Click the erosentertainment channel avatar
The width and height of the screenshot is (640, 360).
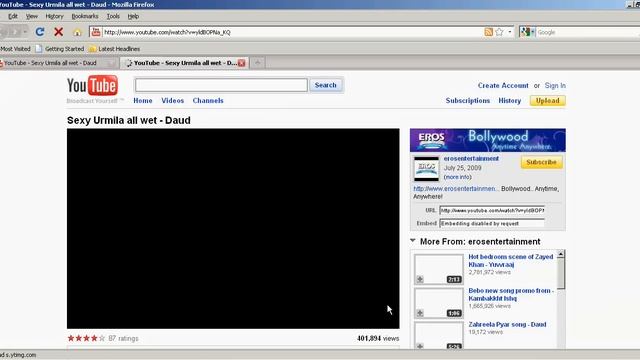[x=426, y=168]
